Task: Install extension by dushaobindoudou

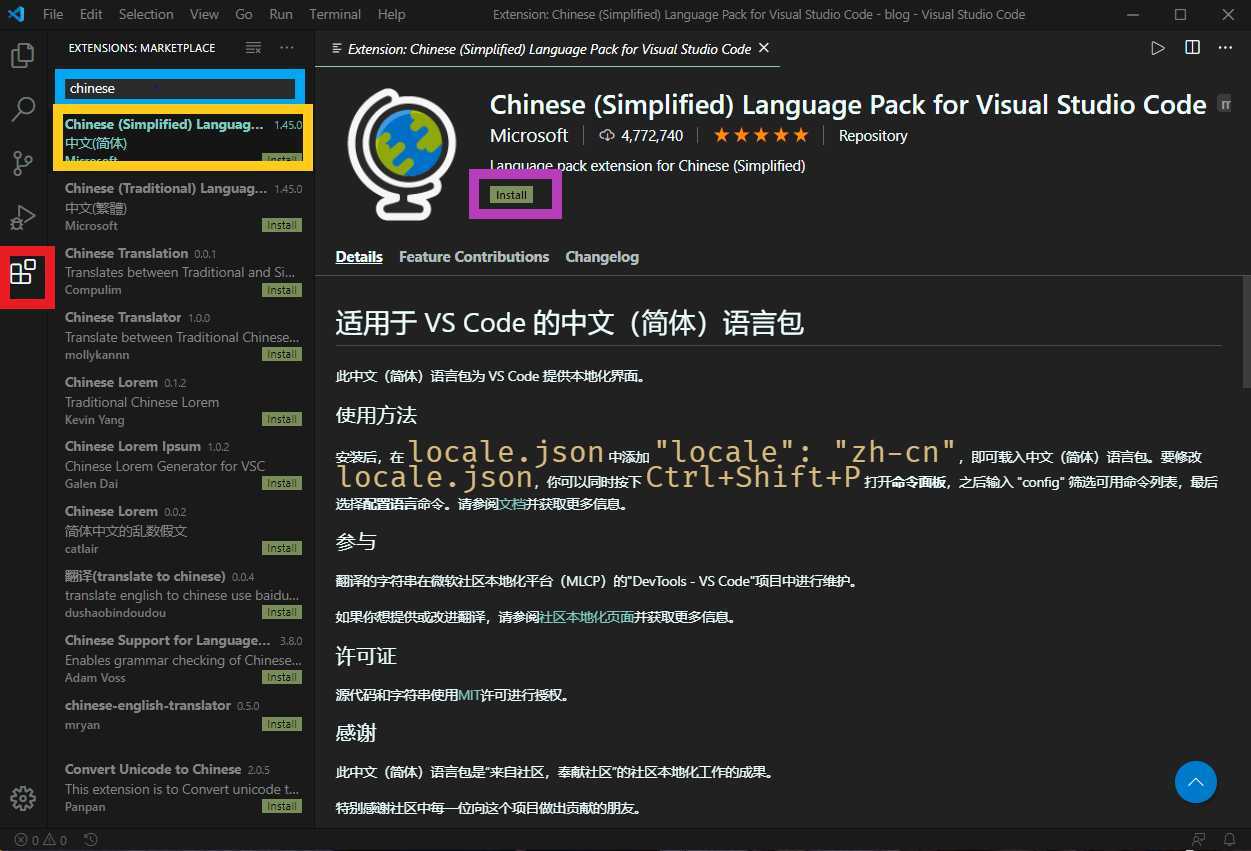Action: [281, 612]
